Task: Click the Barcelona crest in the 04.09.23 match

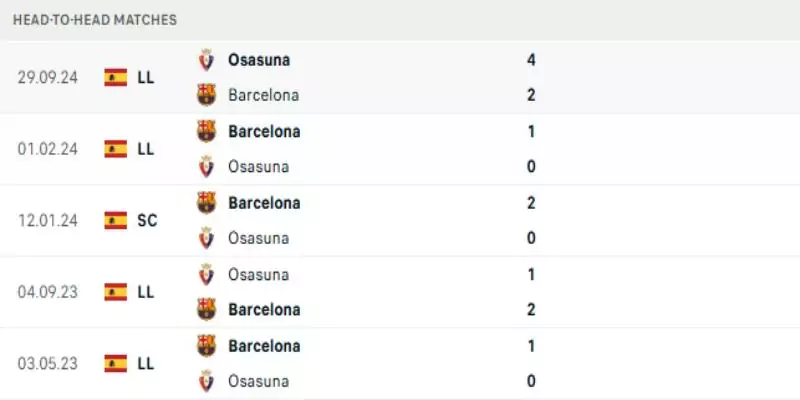Action: pyautogui.click(x=207, y=309)
